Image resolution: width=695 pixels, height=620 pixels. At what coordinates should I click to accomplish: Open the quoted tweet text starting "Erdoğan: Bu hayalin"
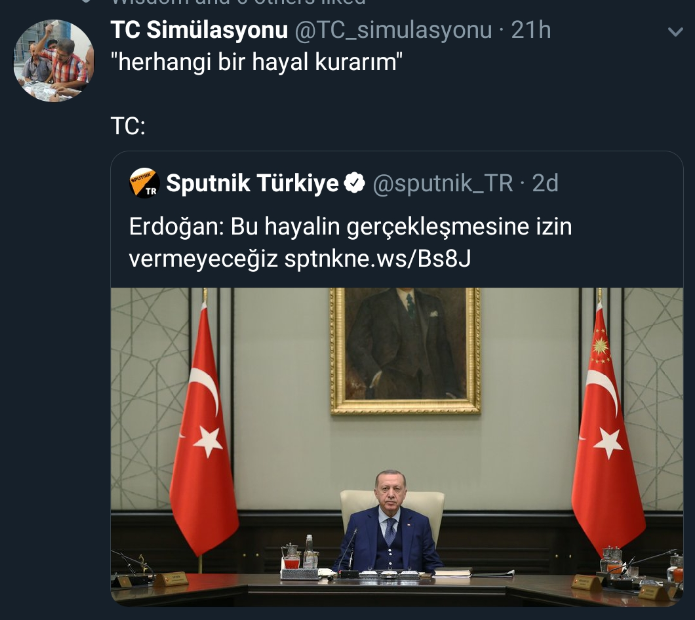350,242
